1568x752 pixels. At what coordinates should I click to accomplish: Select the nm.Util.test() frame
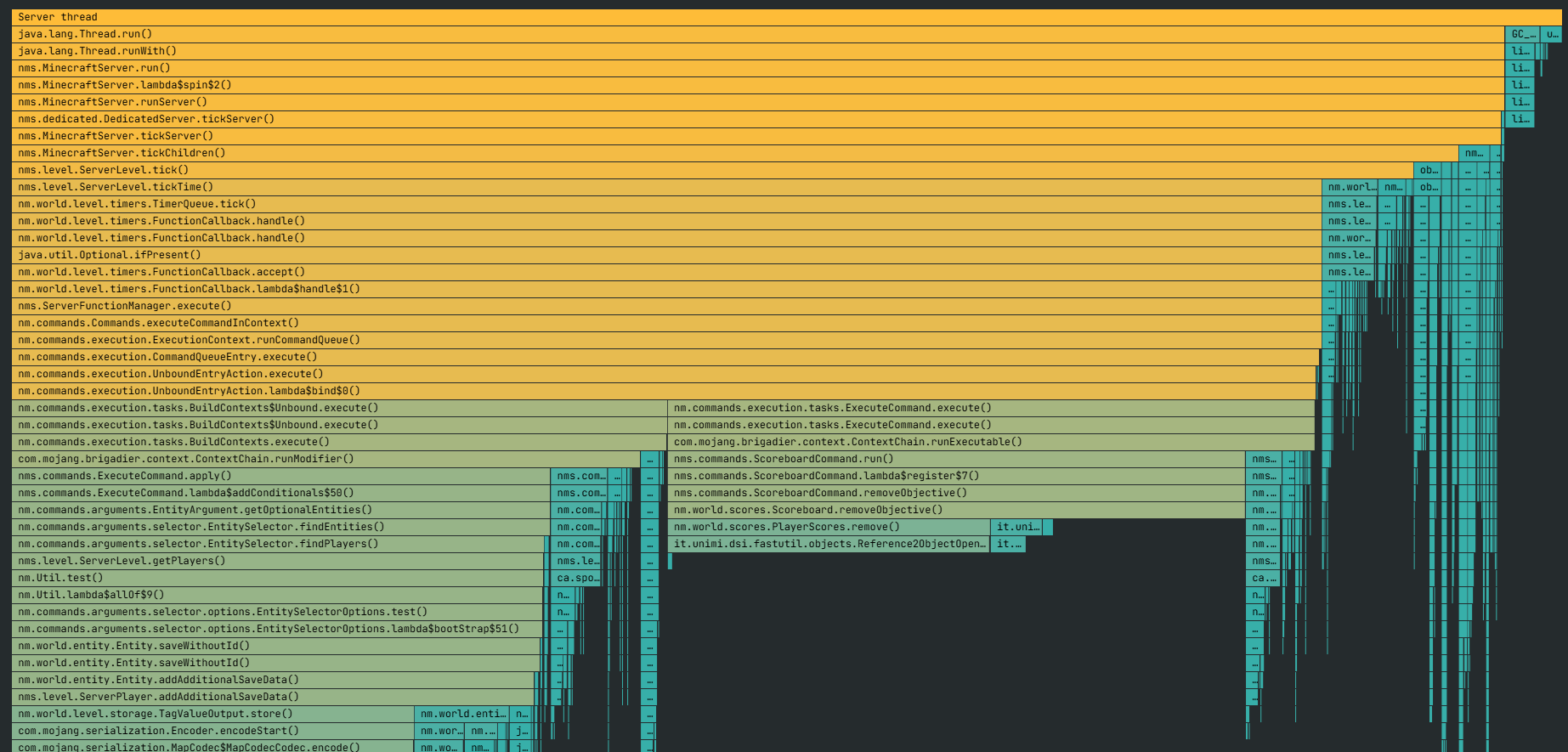[278, 578]
